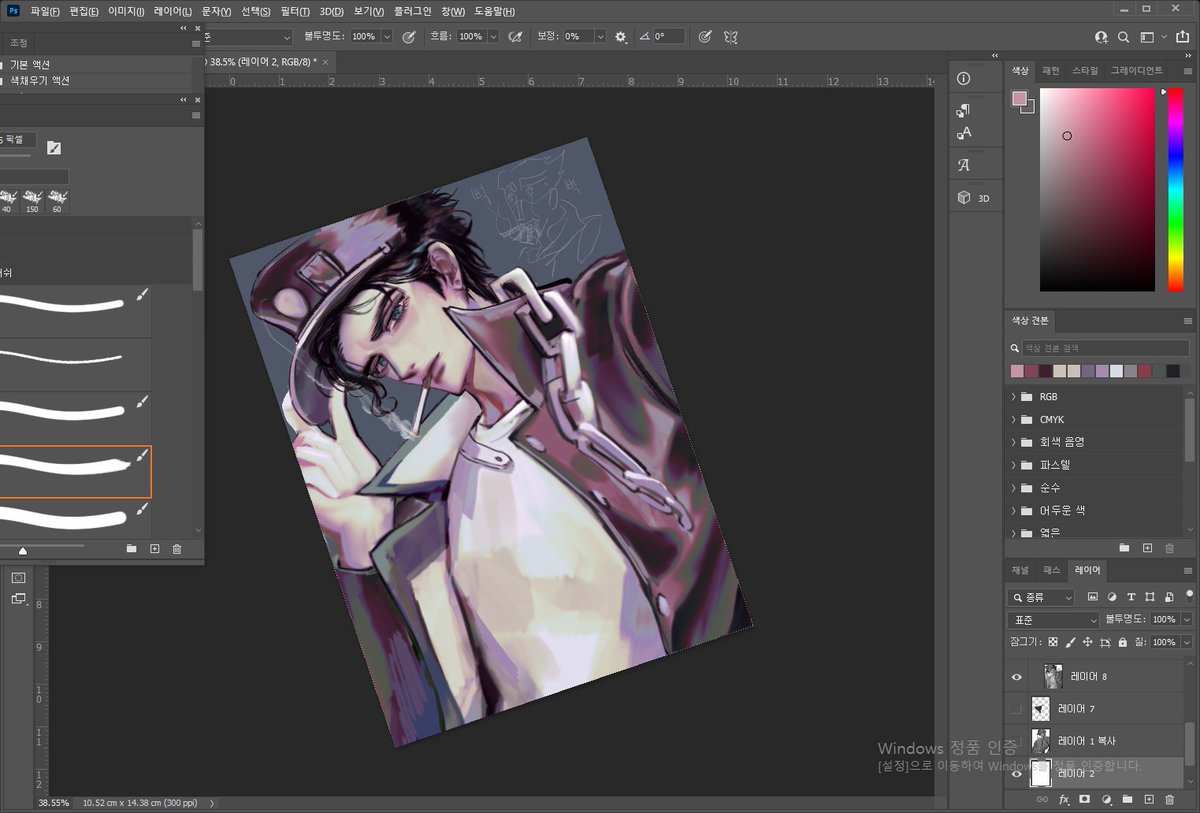Image resolution: width=1200 pixels, height=813 pixels.
Task: Switch to the 그레이디언트 tab
Action: pyautogui.click(x=1137, y=71)
